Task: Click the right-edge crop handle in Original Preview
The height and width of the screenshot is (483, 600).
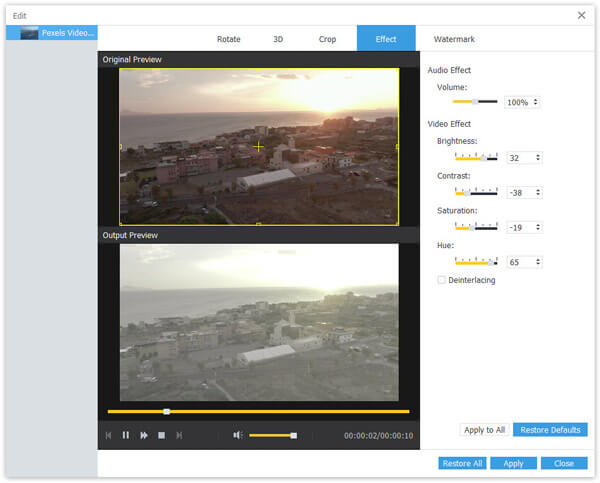Action: tap(397, 147)
